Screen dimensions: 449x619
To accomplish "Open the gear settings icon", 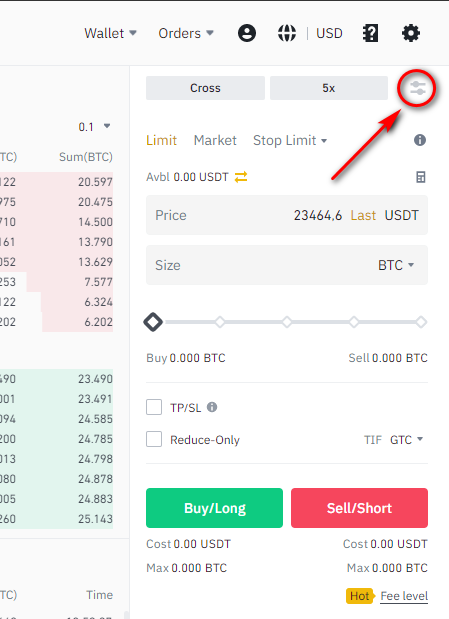I will pos(411,33).
